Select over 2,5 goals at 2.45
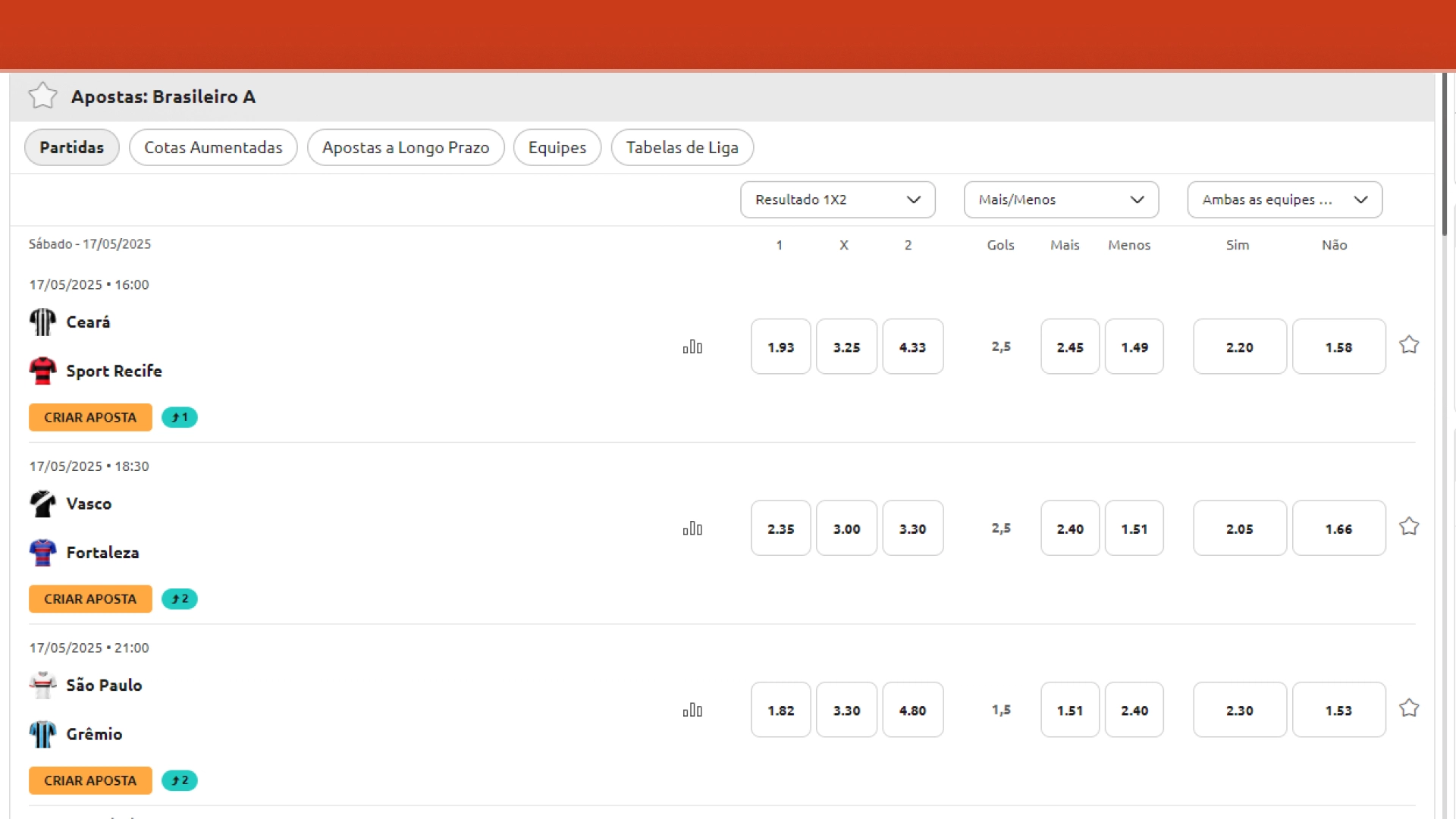1456x819 pixels. tap(1070, 347)
